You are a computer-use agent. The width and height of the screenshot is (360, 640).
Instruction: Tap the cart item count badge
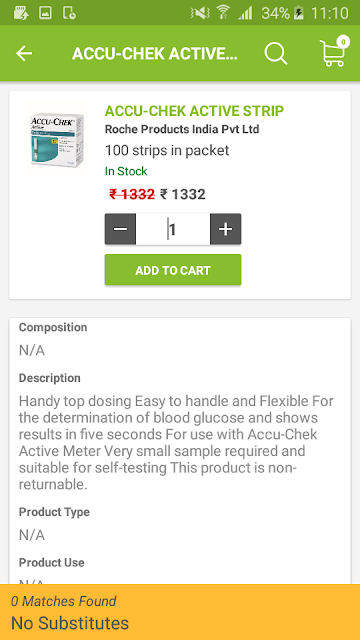click(343, 42)
